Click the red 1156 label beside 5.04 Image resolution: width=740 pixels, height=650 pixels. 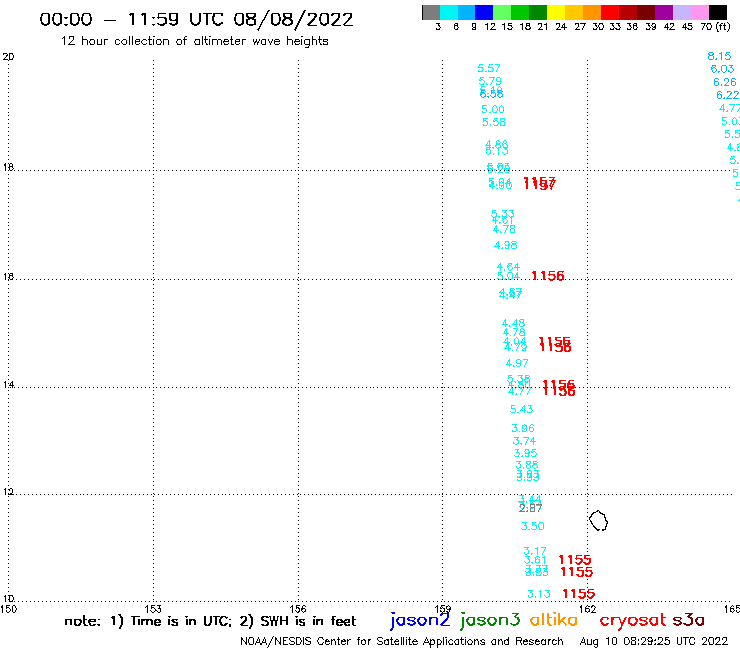point(548,276)
